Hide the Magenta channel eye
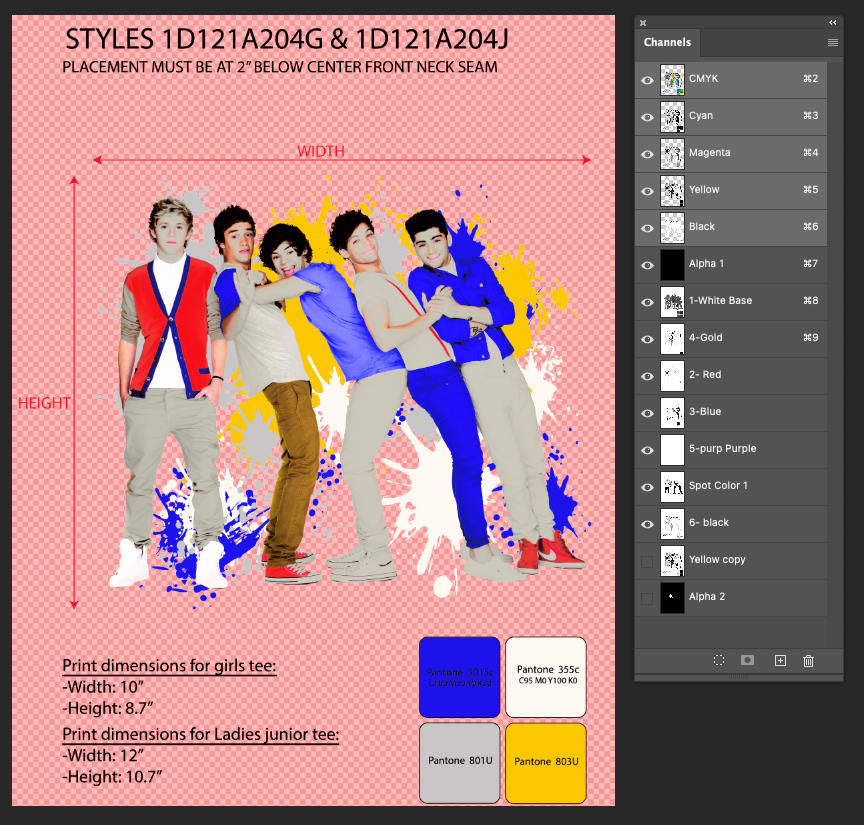This screenshot has height=825, width=864. point(647,154)
